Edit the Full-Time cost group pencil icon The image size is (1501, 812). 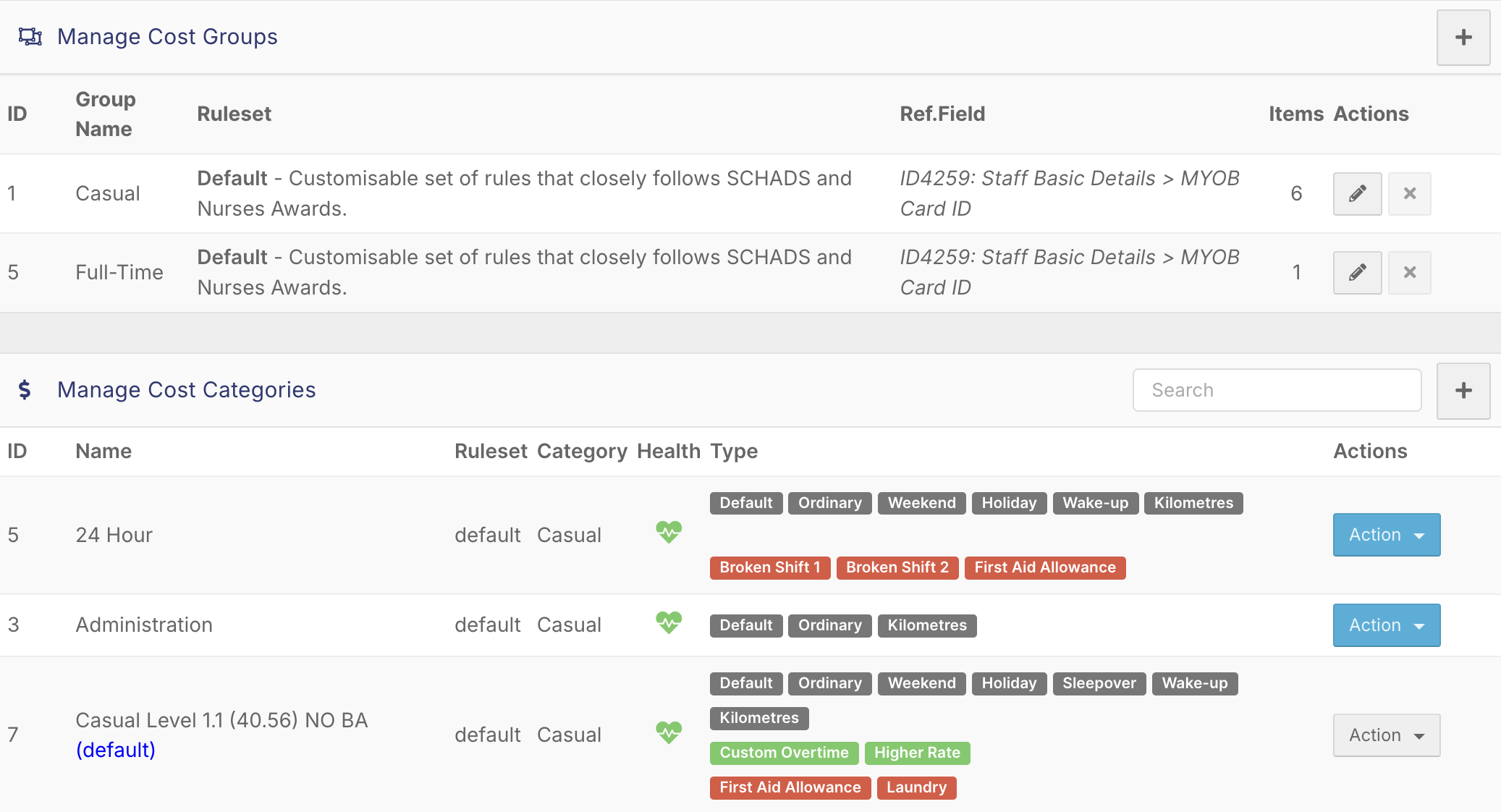coord(1357,272)
